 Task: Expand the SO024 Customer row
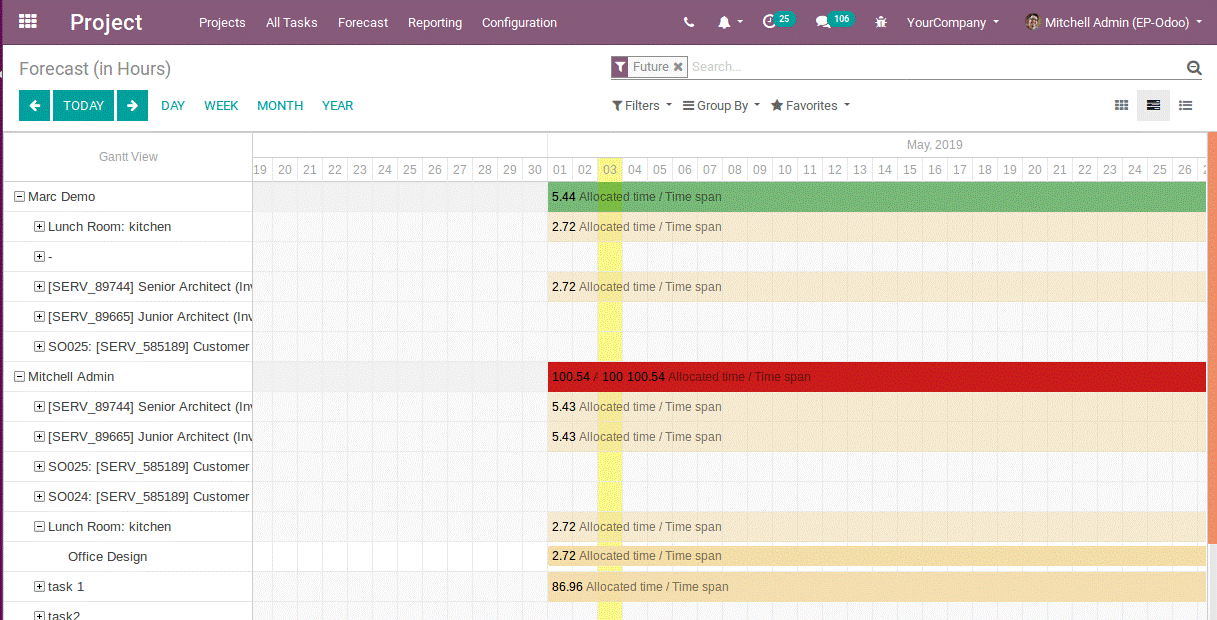39,497
